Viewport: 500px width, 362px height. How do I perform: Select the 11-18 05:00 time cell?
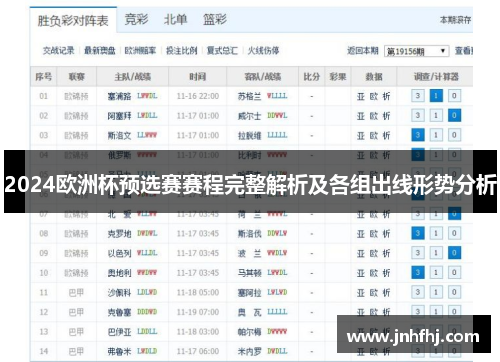point(198,293)
